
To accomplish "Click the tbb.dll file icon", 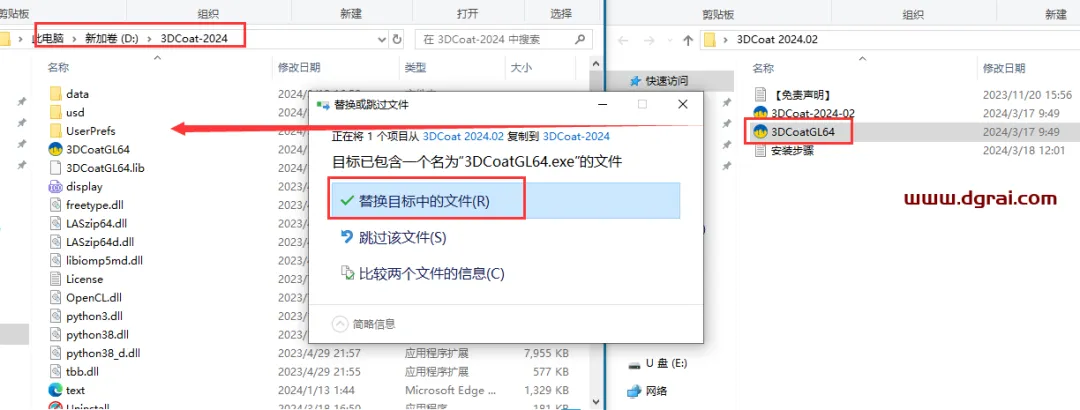I will 56,371.
